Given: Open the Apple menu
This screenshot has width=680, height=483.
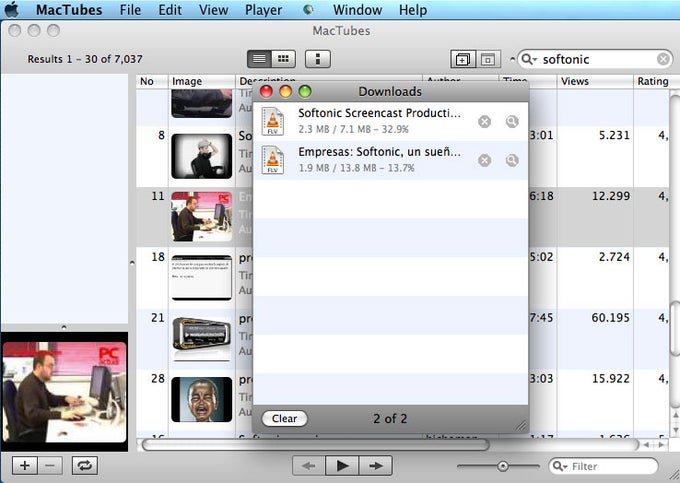Looking at the screenshot, I should click(12, 10).
